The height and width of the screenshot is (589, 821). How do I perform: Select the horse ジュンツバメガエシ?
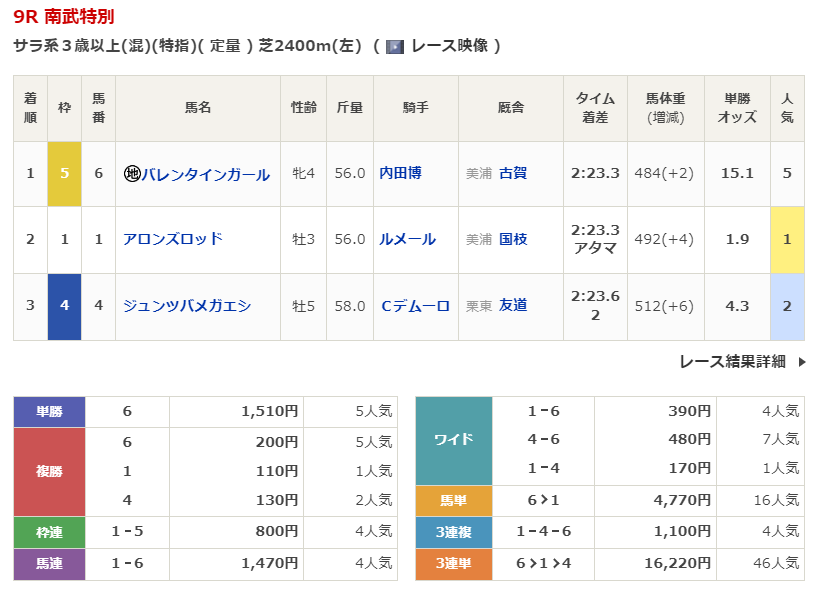pos(186,306)
